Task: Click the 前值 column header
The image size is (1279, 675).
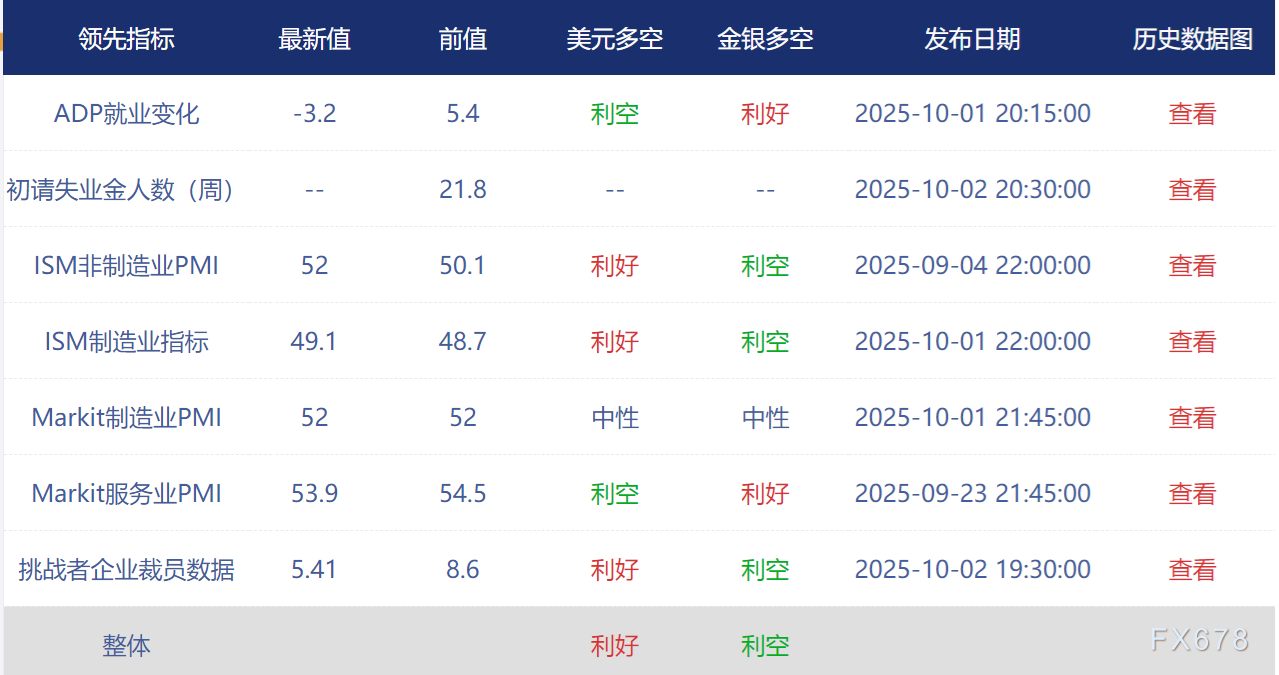Action: coord(463,39)
